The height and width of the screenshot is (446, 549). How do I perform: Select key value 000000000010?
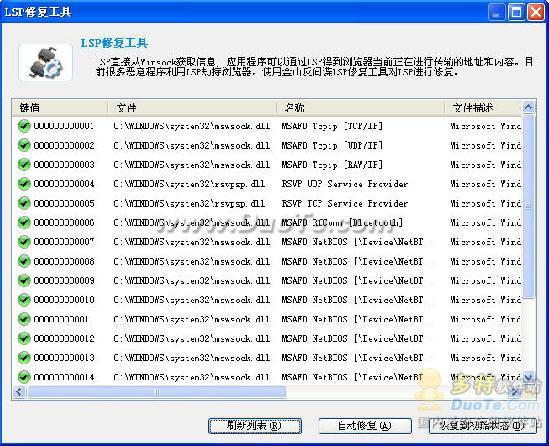point(64,300)
